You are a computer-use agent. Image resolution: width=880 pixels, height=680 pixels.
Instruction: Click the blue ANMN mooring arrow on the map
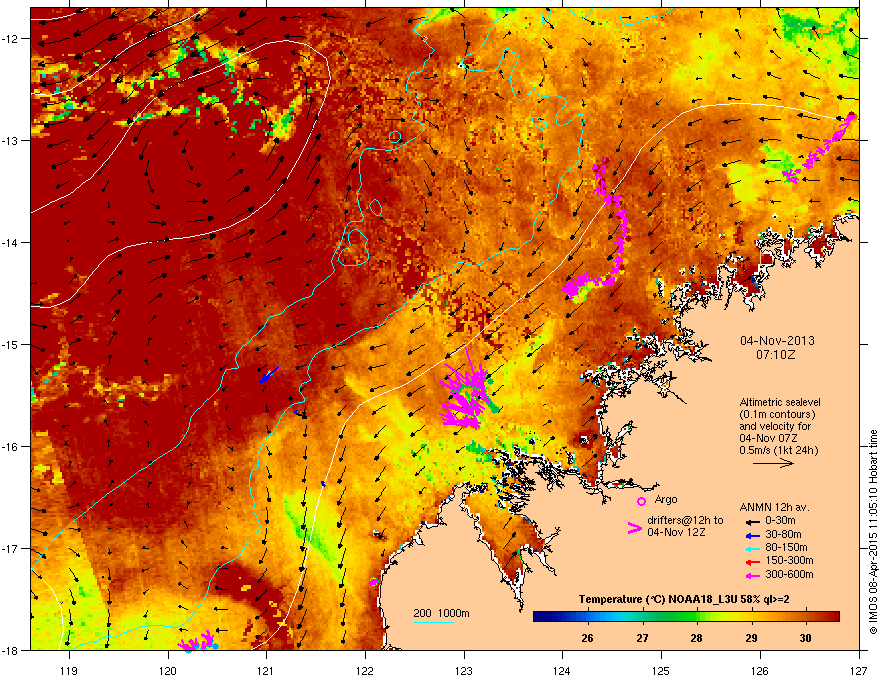tap(268, 375)
